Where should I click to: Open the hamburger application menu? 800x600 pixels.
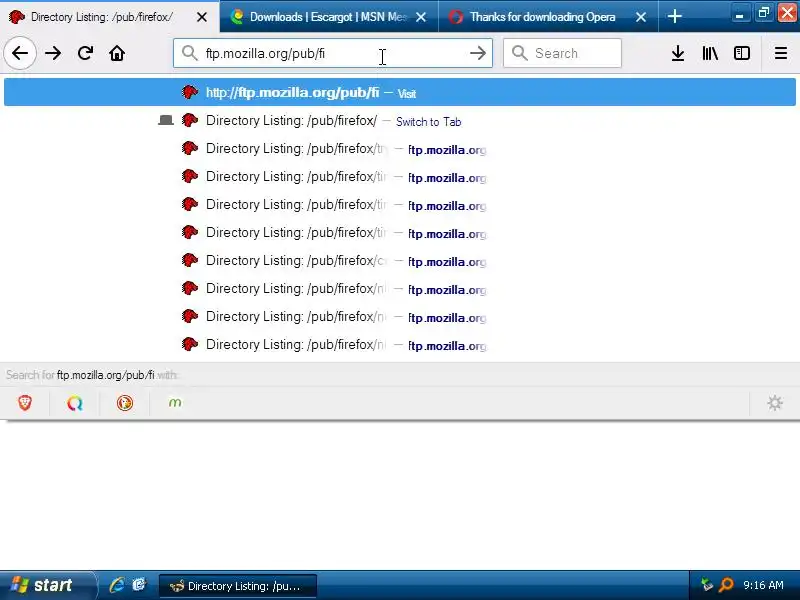point(781,53)
